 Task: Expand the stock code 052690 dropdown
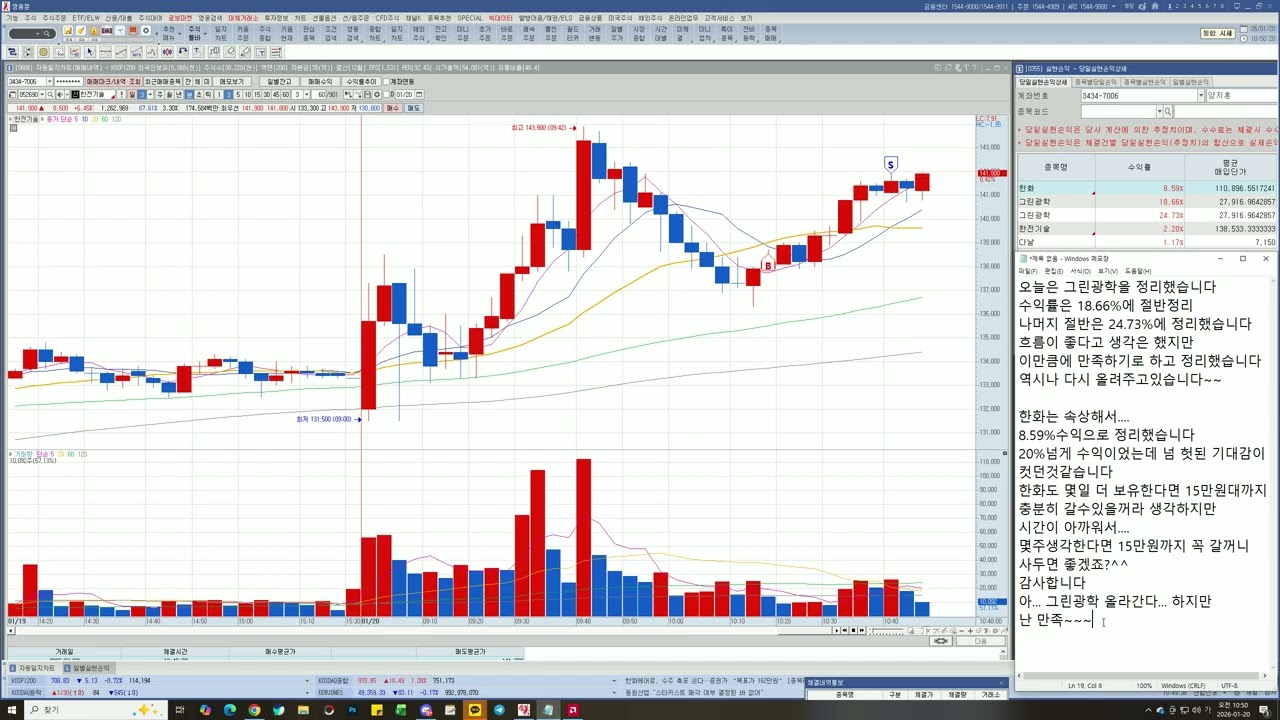click(42, 94)
